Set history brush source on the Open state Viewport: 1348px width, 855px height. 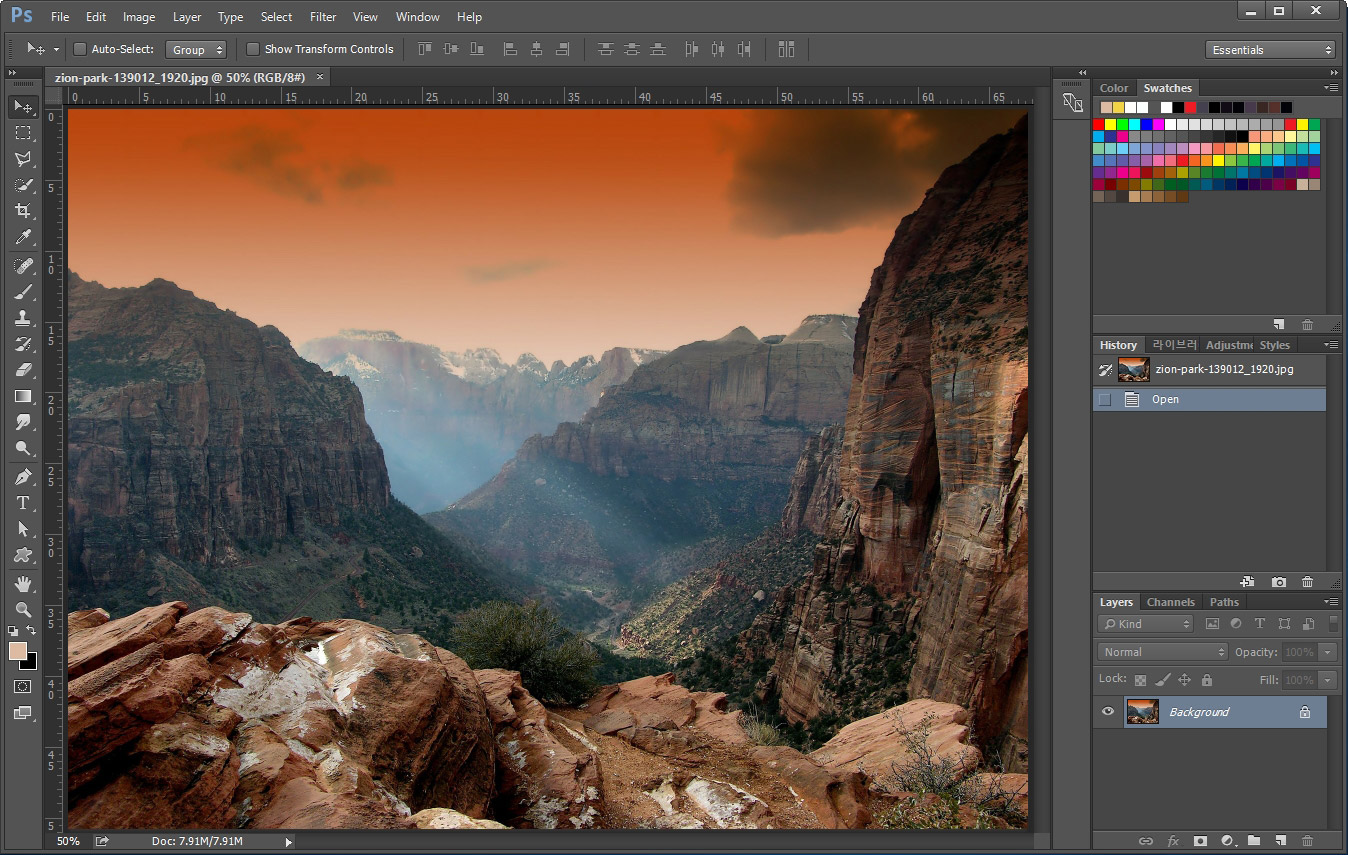pyautogui.click(x=1104, y=399)
